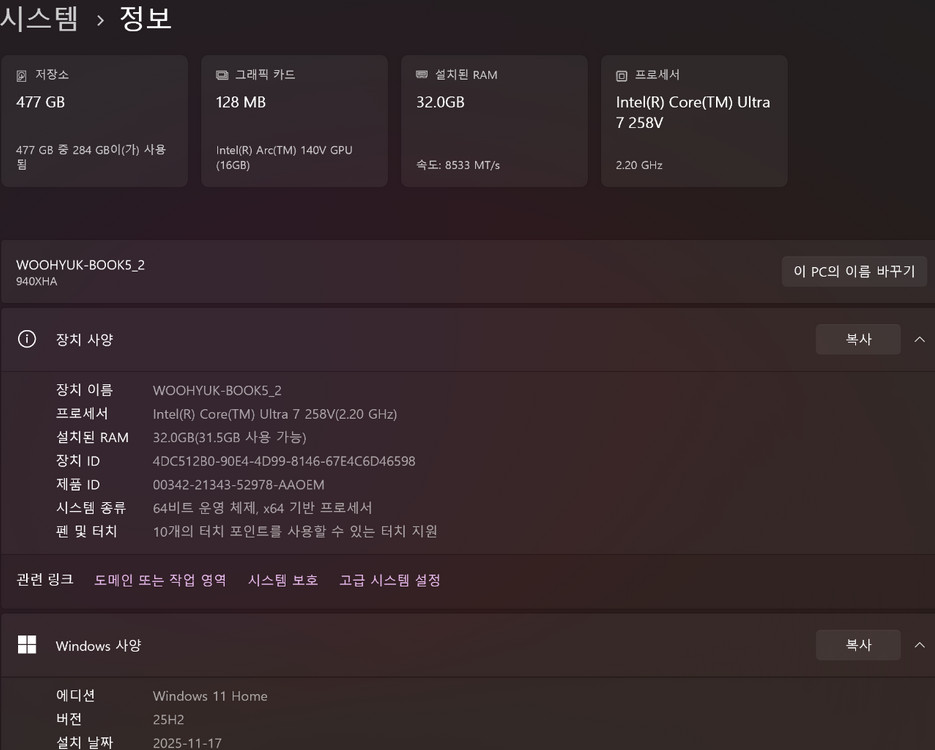
Task: Collapse the Windows 사양 section chevron
Action: click(x=919, y=645)
